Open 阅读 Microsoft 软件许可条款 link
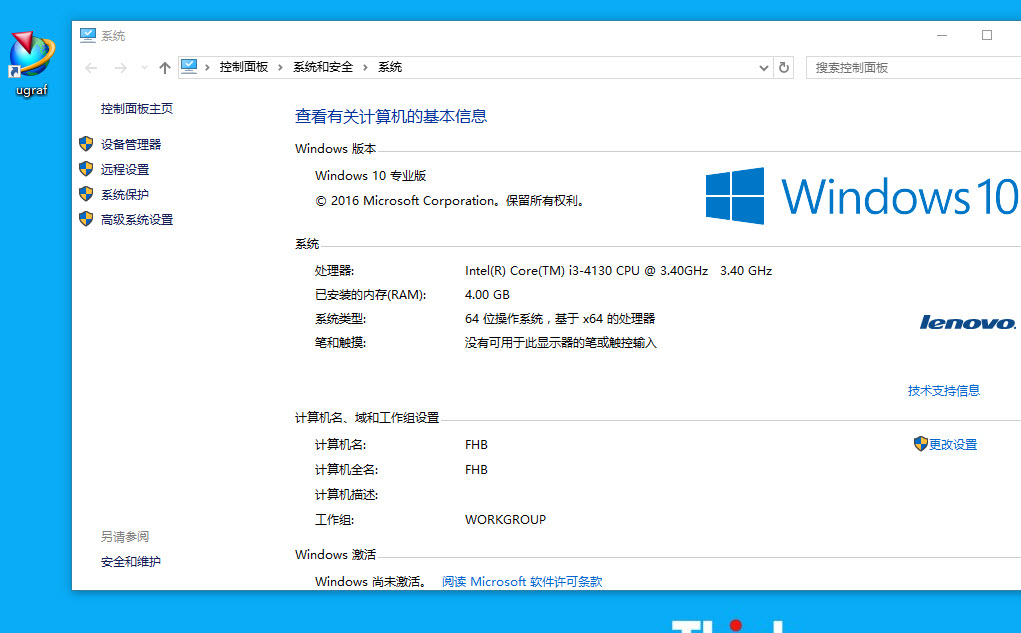The height and width of the screenshot is (633, 1021). click(x=522, y=582)
